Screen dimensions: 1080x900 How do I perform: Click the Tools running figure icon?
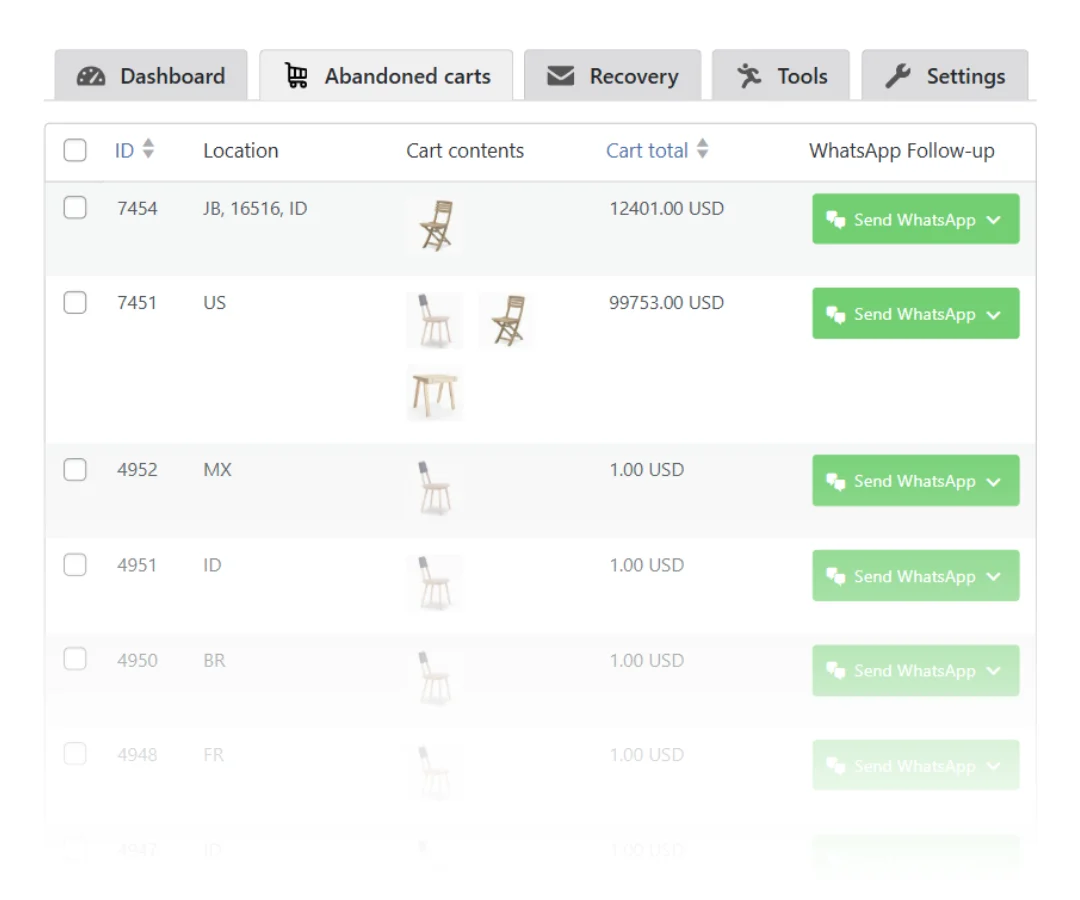749,76
